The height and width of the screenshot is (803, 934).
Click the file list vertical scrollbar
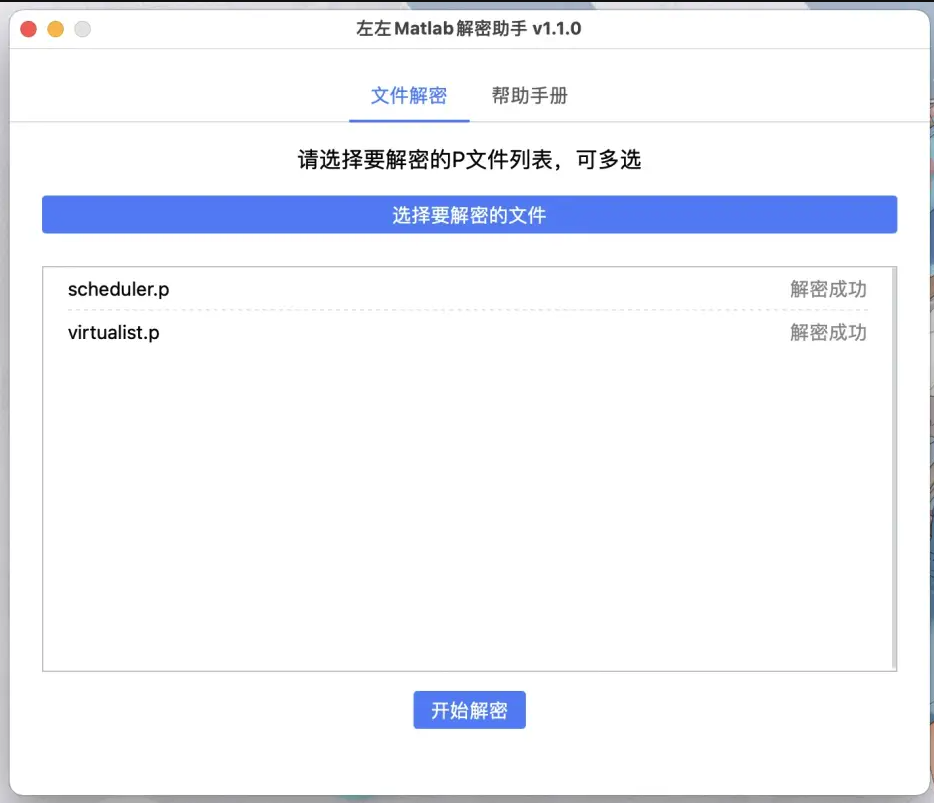893,468
